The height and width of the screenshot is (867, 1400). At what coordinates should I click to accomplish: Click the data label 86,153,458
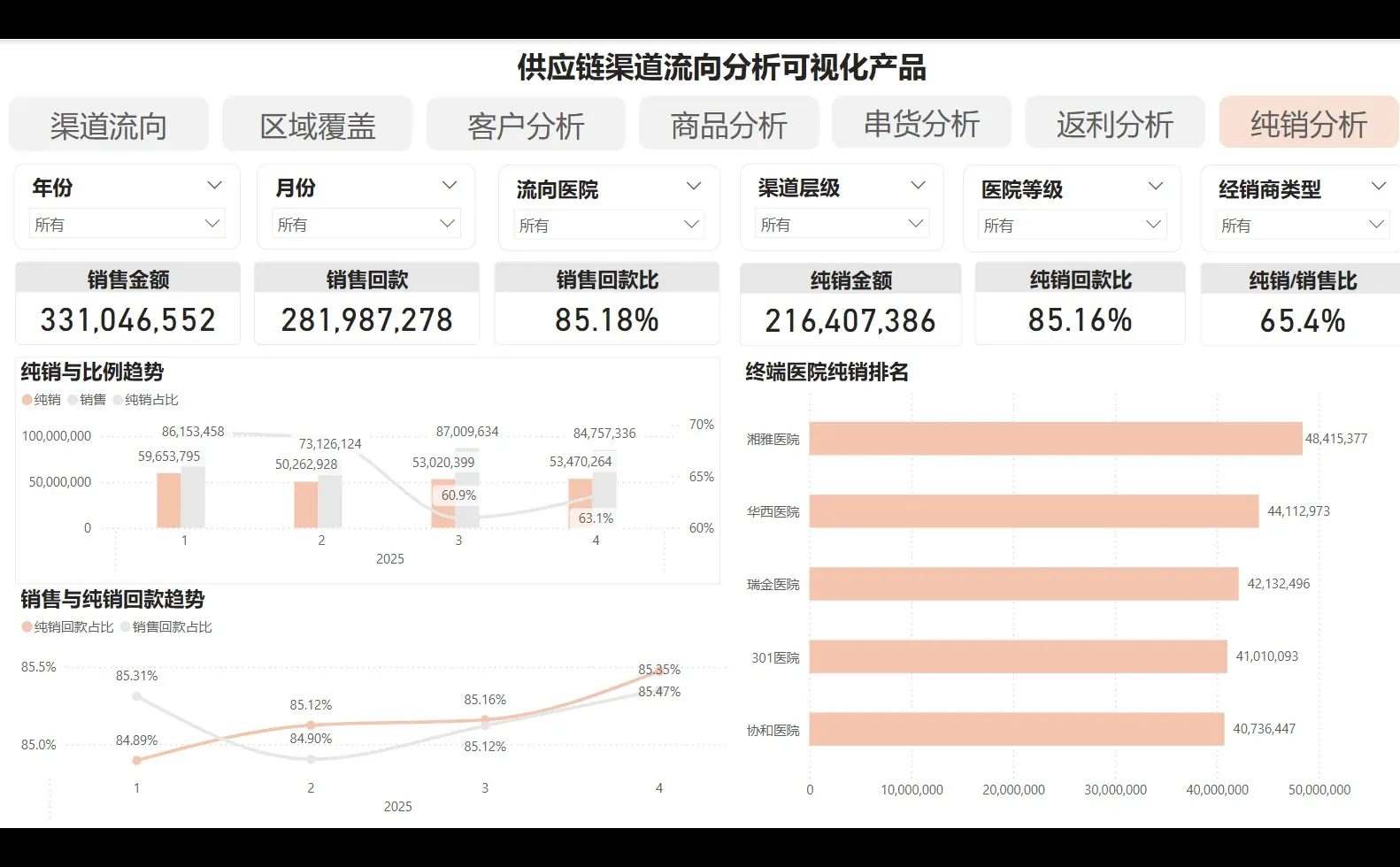(x=193, y=432)
